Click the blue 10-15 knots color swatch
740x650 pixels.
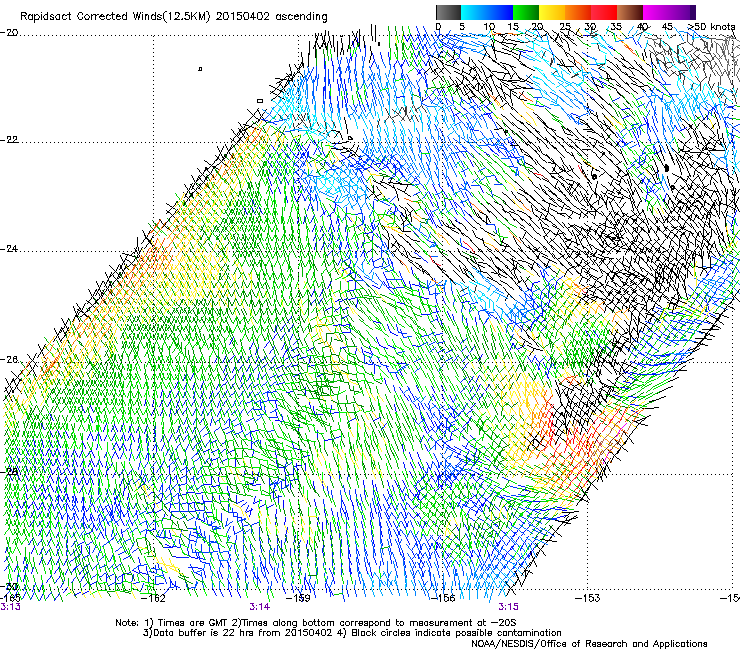click(x=499, y=12)
